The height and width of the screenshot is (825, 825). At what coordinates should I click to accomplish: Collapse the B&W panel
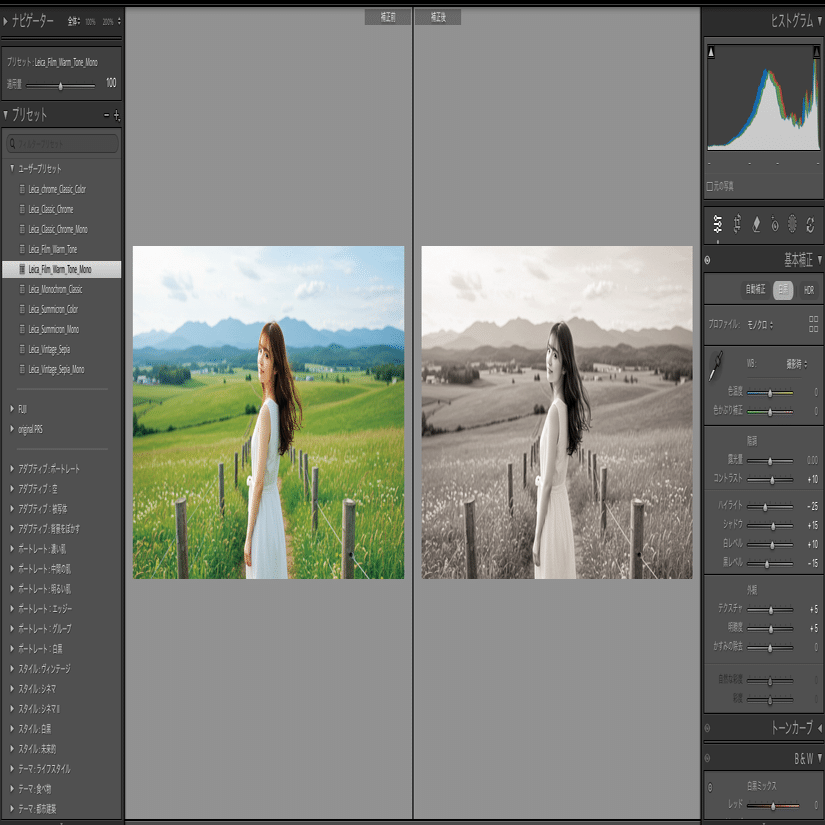point(819,758)
